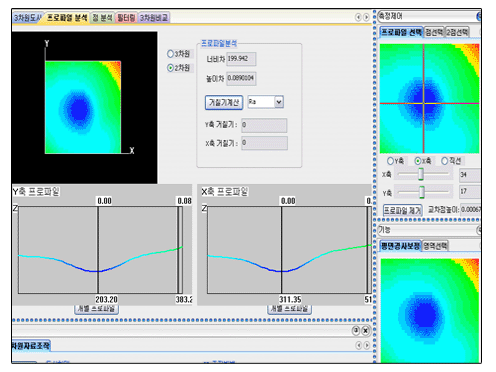The height and width of the screenshot is (372, 496).
Task: Select the 평면경사보정 tab
Action: [401, 246]
